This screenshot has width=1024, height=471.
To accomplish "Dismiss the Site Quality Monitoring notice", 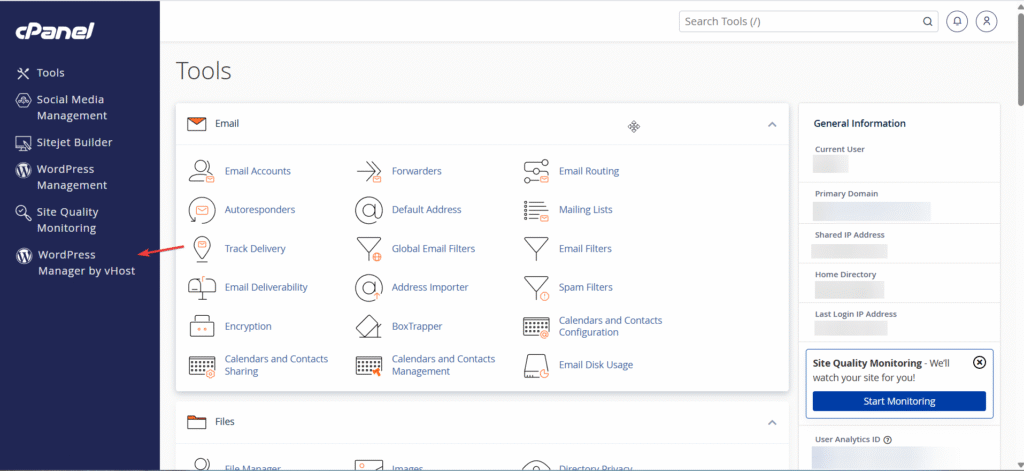I will point(979,363).
